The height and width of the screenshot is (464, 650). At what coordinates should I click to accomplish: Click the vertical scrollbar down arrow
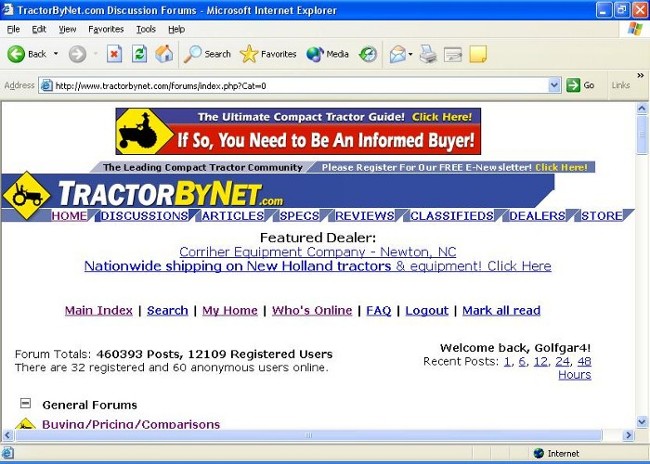[x=642, y=422]
